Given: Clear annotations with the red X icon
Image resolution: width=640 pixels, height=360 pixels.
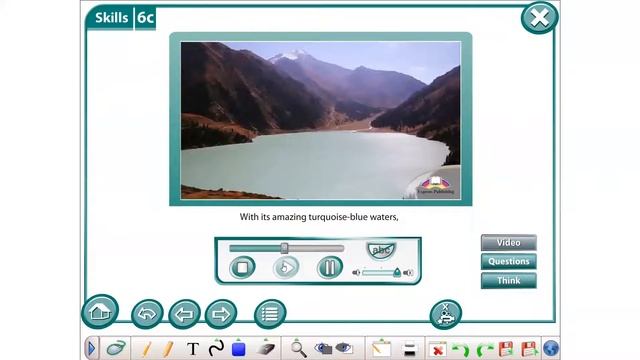Looking at the screenshot, I should coord(438,350).
